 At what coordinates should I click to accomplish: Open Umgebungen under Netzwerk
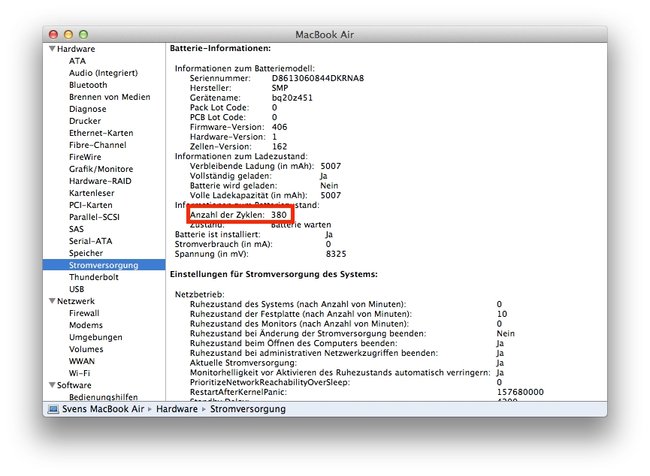coord(96,337)
